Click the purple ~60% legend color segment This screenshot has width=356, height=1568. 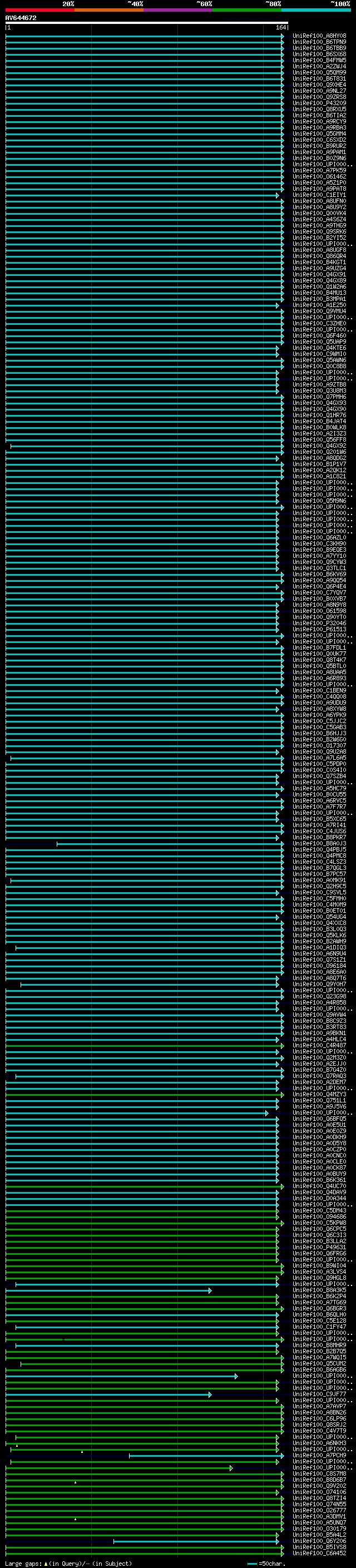click(177, 10)
